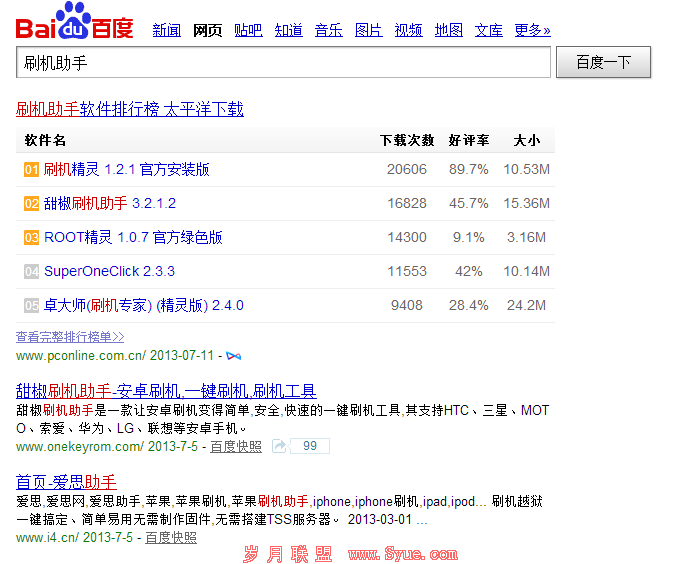Click the gray 04 rank badge

coord(31,272)
